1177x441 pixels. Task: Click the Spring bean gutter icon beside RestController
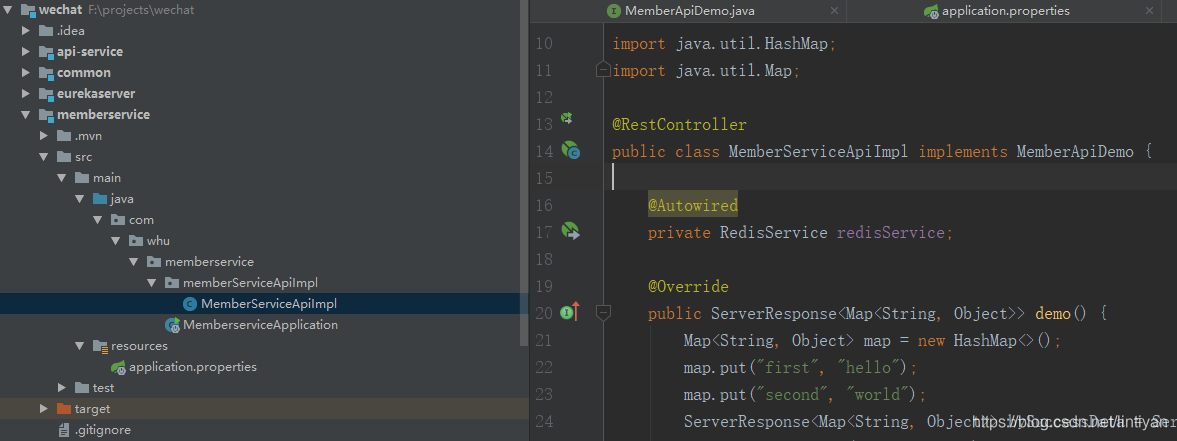(x=567, y=120)
